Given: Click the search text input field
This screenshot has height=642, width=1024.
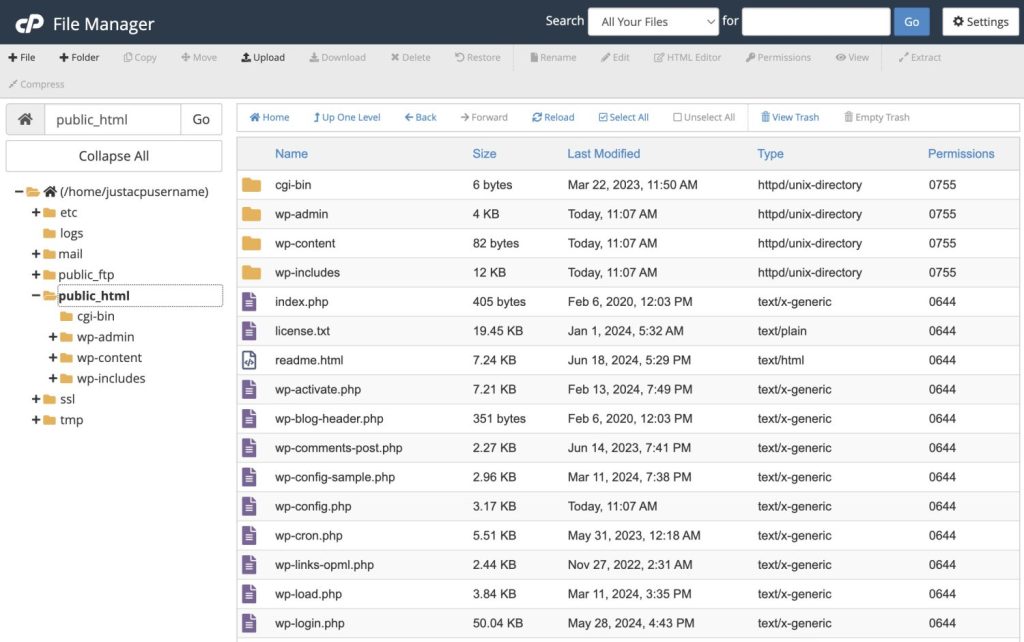Looking at the screenshot, I should (x=816, y=22).
